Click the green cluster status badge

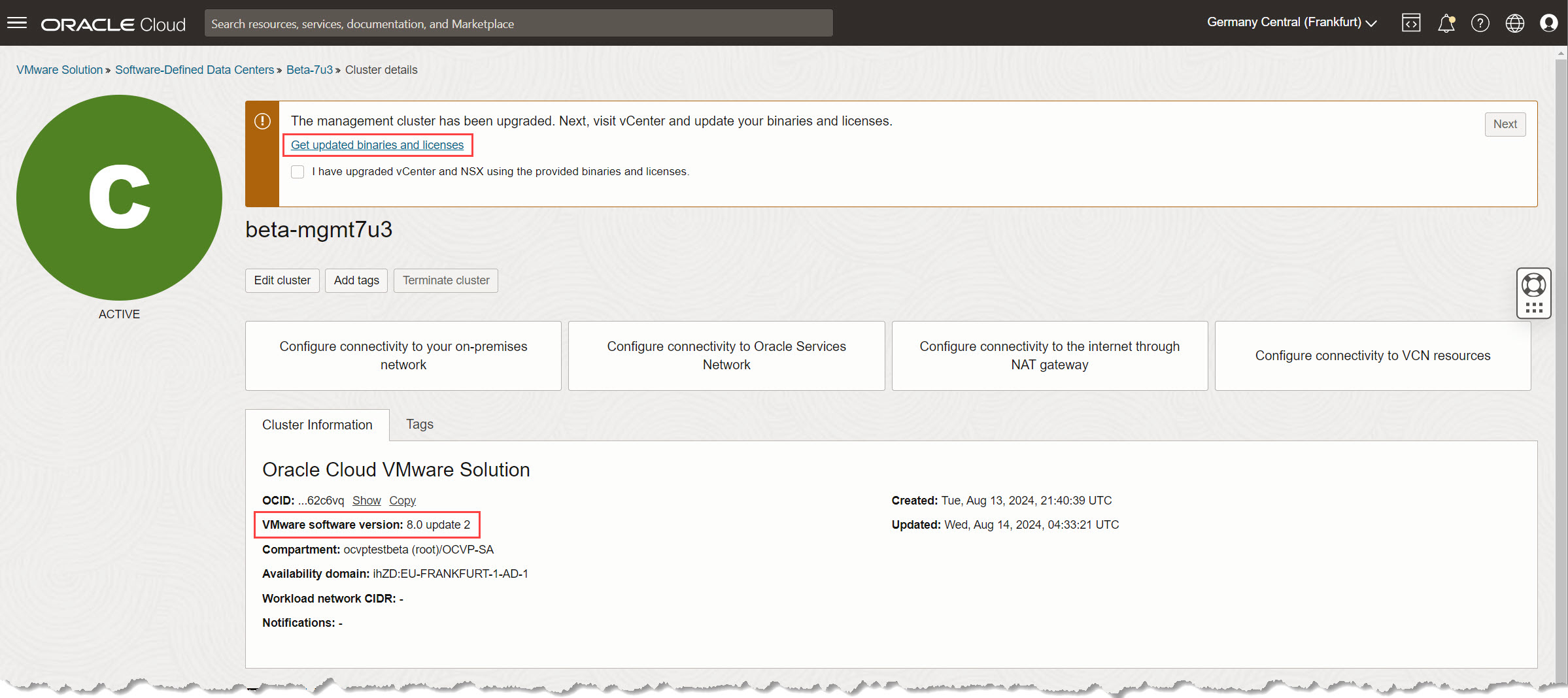119,197
